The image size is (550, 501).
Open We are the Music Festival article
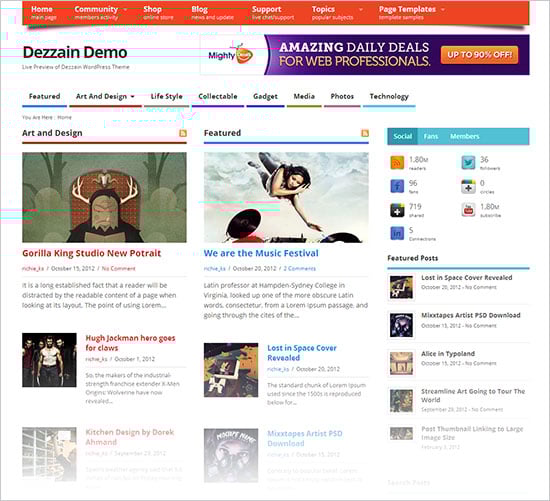[x=261, y=253]
